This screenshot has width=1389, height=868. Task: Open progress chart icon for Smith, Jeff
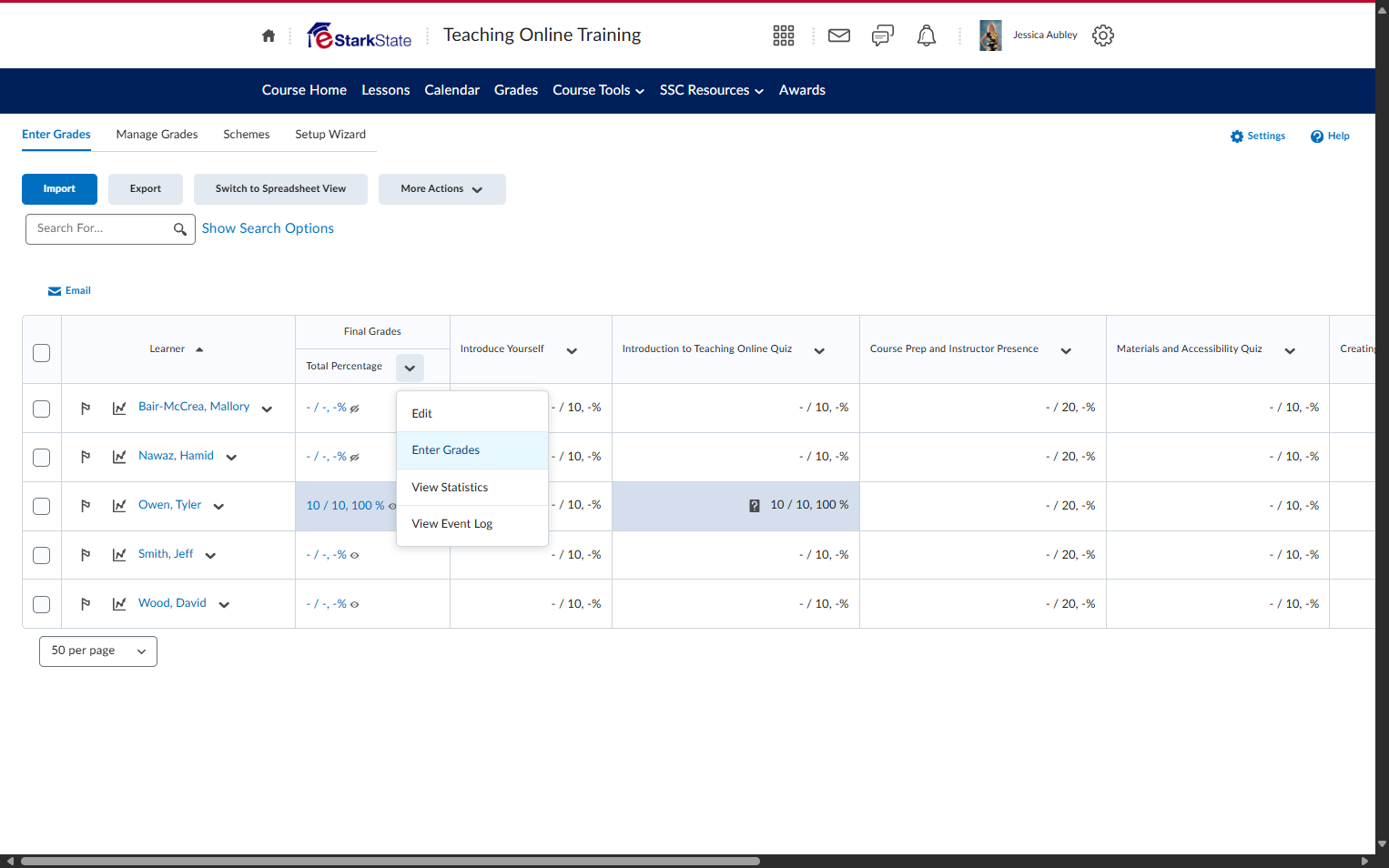[x=119, y=555]
